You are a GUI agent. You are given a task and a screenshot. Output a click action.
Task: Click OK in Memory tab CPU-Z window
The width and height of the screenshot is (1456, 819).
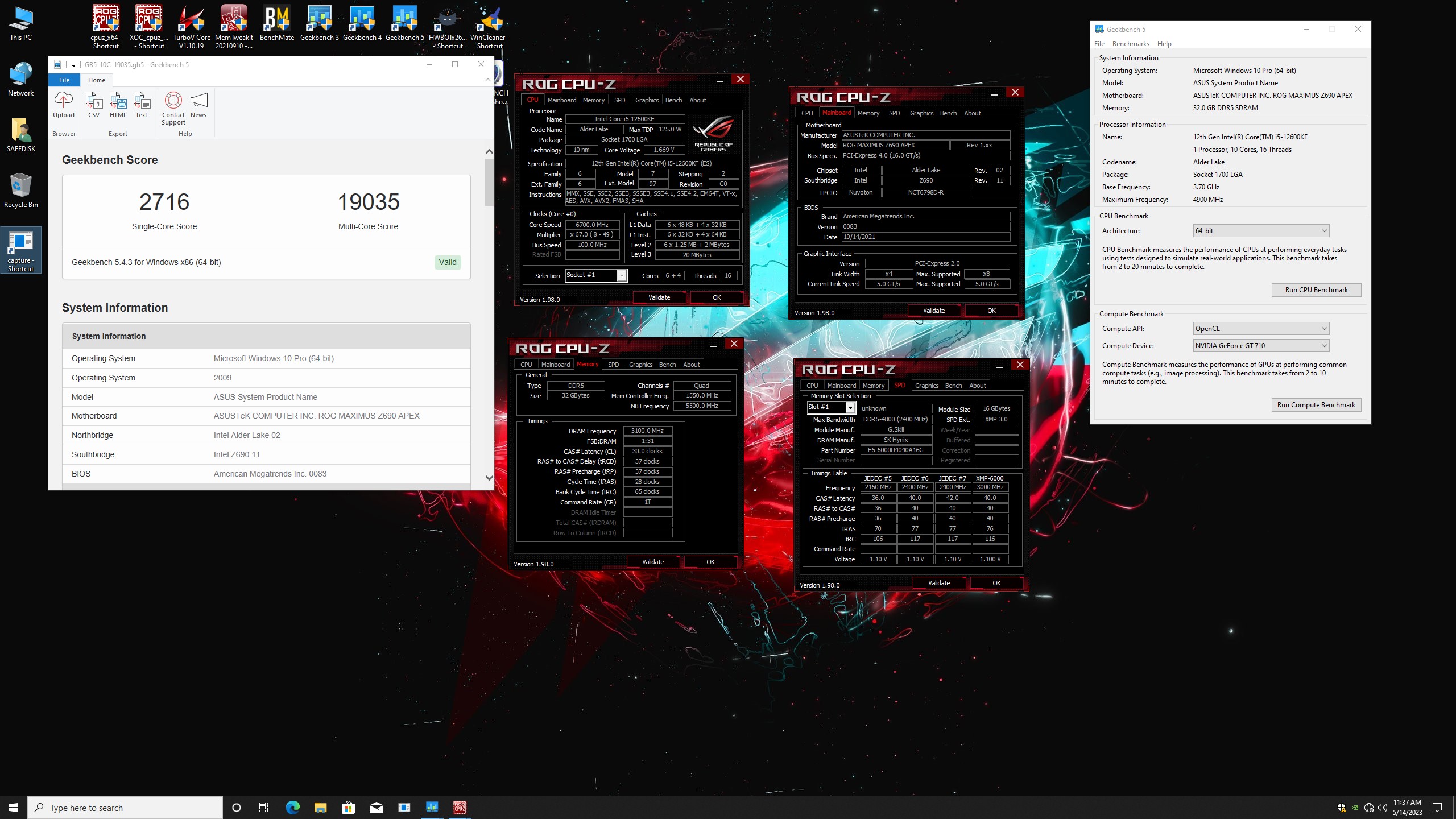(710, 562)
